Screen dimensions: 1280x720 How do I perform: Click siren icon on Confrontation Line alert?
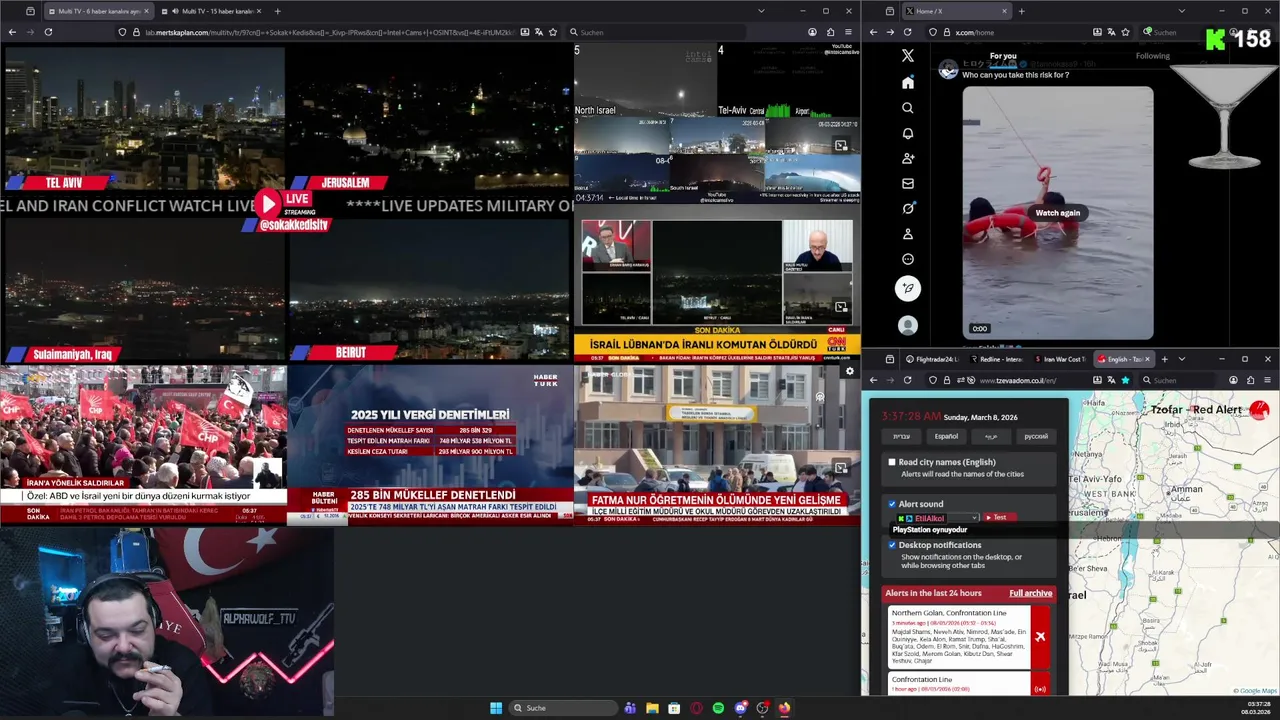[x=1040, y=689]
